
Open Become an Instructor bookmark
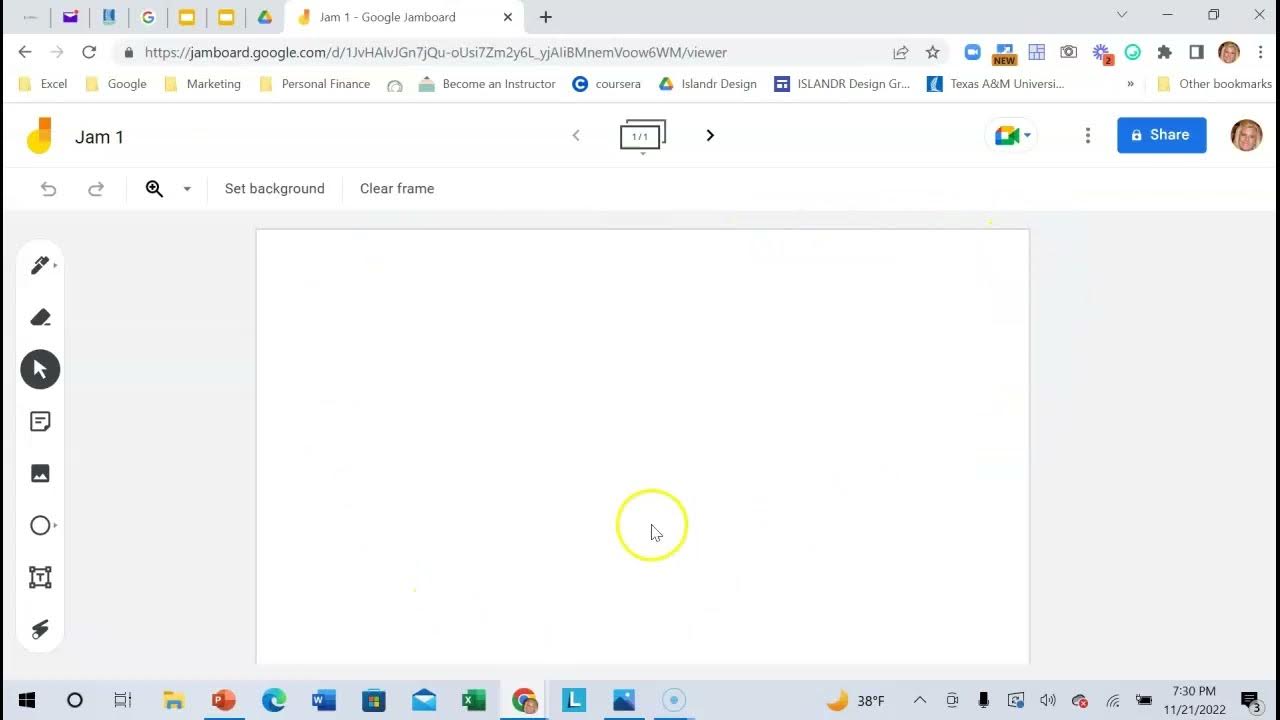(x=487, y=84)
